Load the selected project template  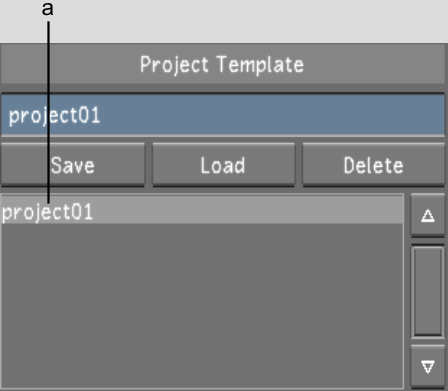[223, 165]
